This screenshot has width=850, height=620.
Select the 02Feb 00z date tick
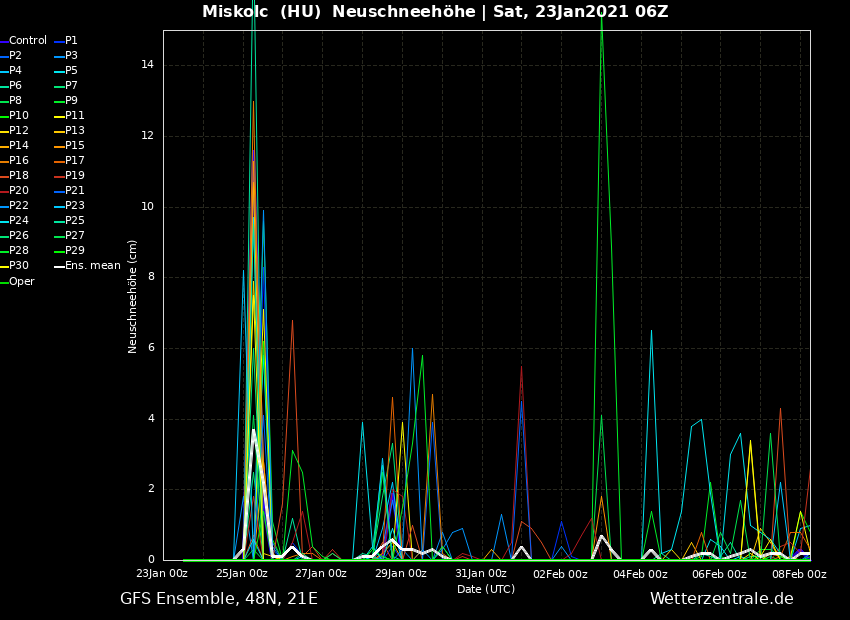pos(560,574)
